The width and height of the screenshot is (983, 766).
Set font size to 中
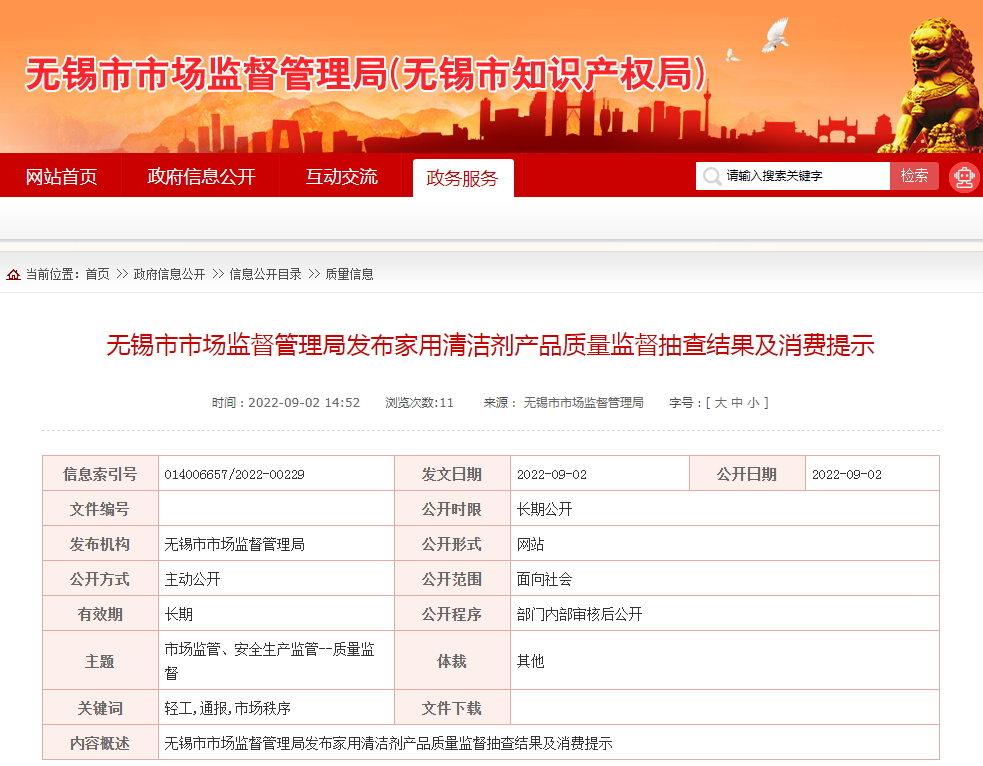click(x=737, y=403)
